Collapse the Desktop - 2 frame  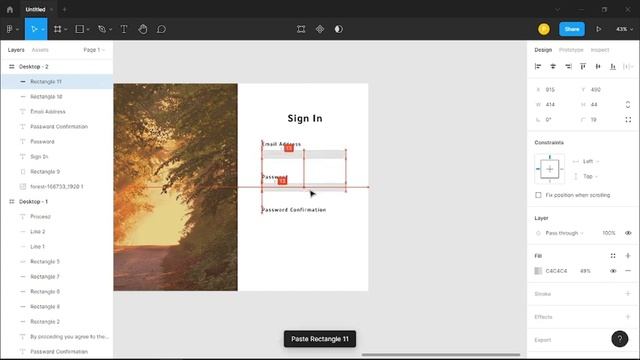[12, 67]
